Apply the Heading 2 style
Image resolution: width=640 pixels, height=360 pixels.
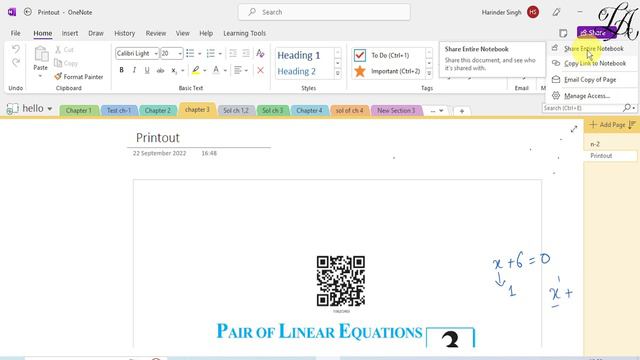(297, 71)
